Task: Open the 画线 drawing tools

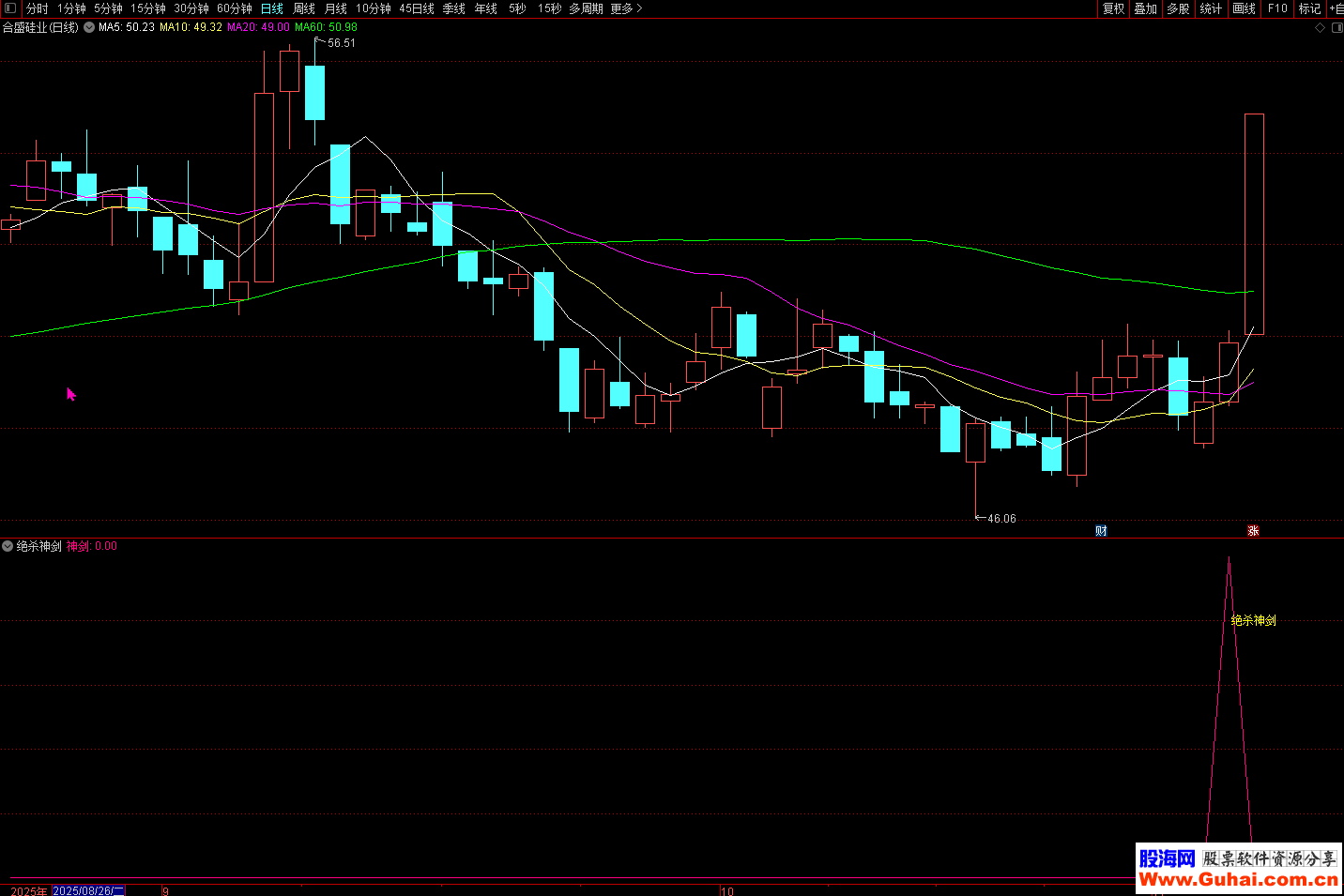Action: [x=1244, y=8]
